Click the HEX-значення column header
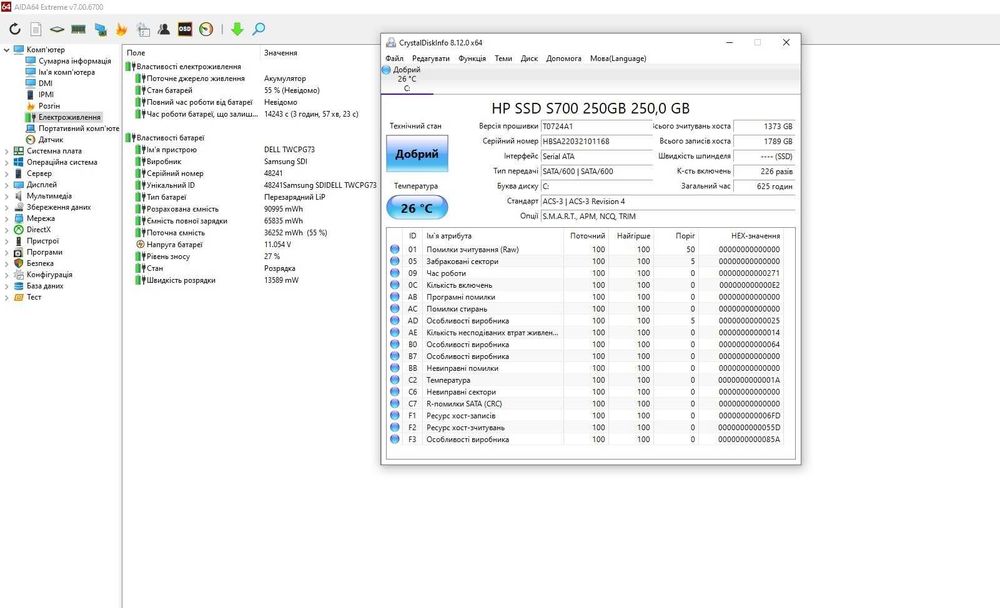The image size is (1000, 608). [x=755, y=236]
